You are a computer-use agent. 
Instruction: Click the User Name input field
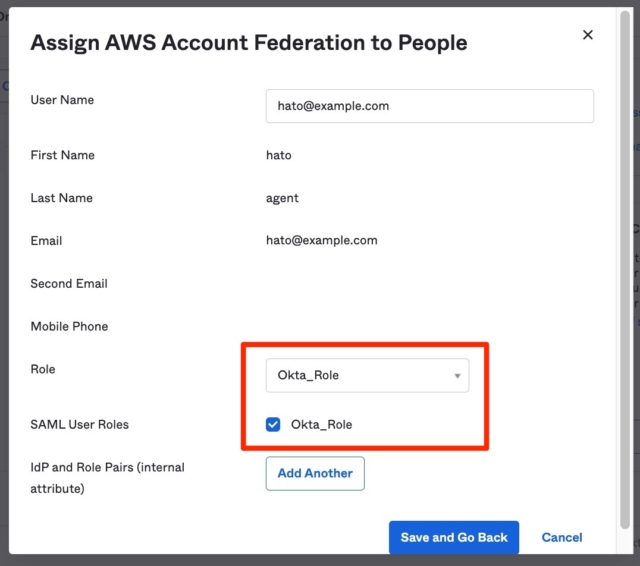click(430, 106)
